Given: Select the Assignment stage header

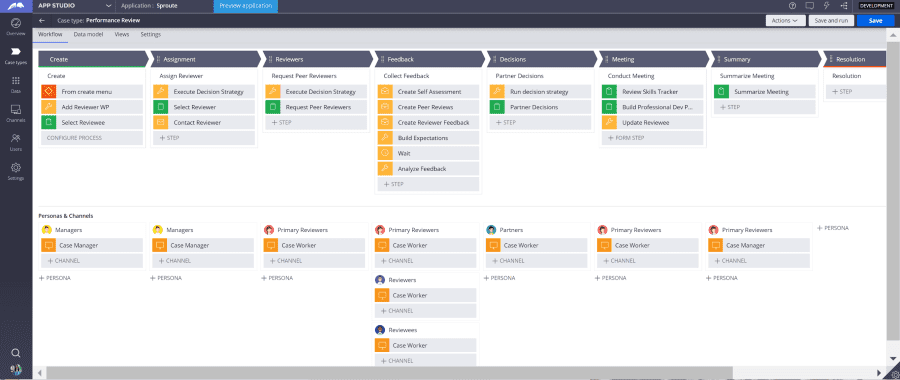Looking at the screenshot, I should 206,59.
